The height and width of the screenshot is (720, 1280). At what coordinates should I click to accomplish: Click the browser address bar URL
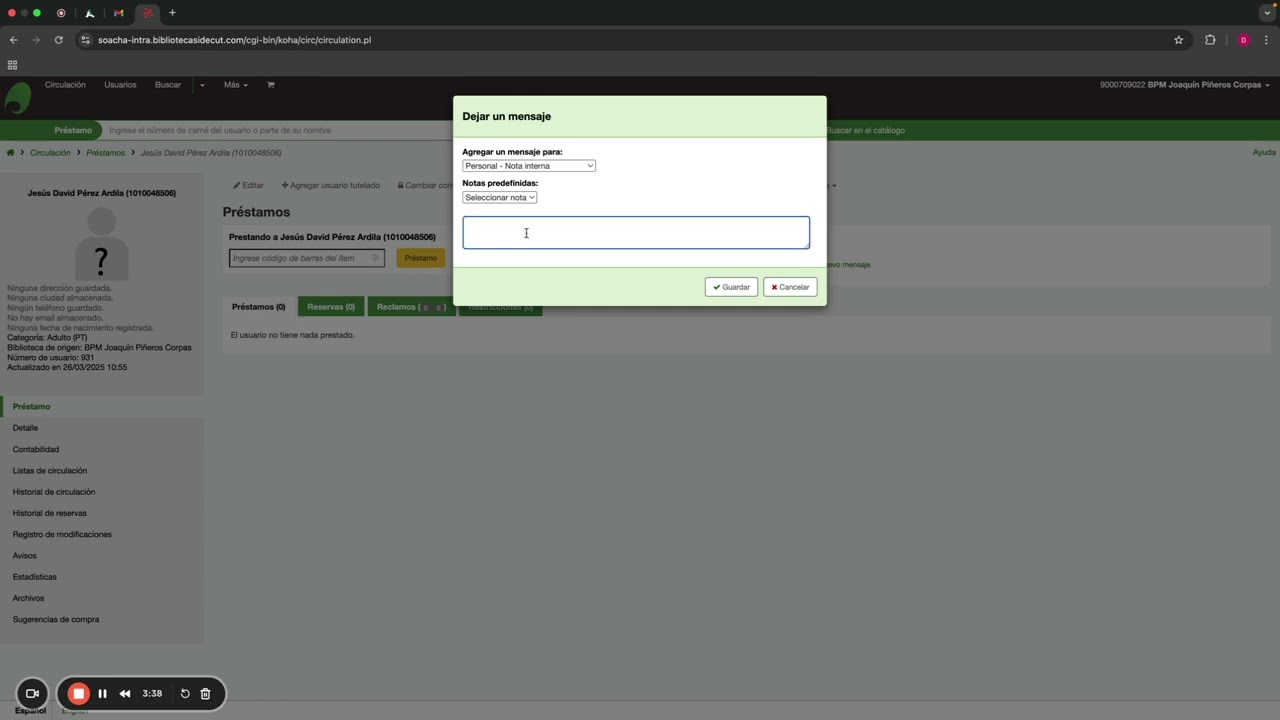pos(234,40)
